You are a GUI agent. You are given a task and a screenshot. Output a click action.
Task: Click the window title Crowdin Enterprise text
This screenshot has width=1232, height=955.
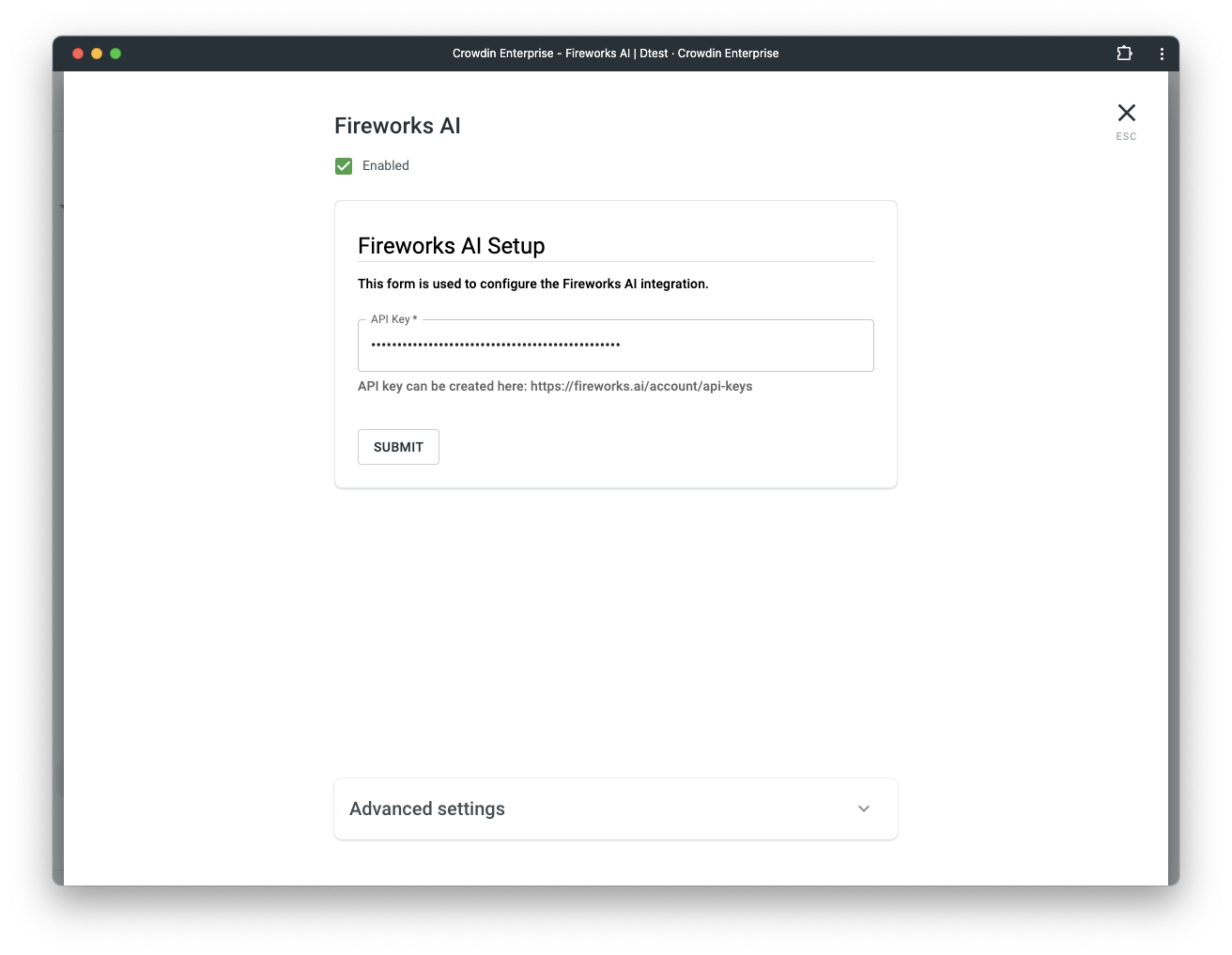(615, 54)
